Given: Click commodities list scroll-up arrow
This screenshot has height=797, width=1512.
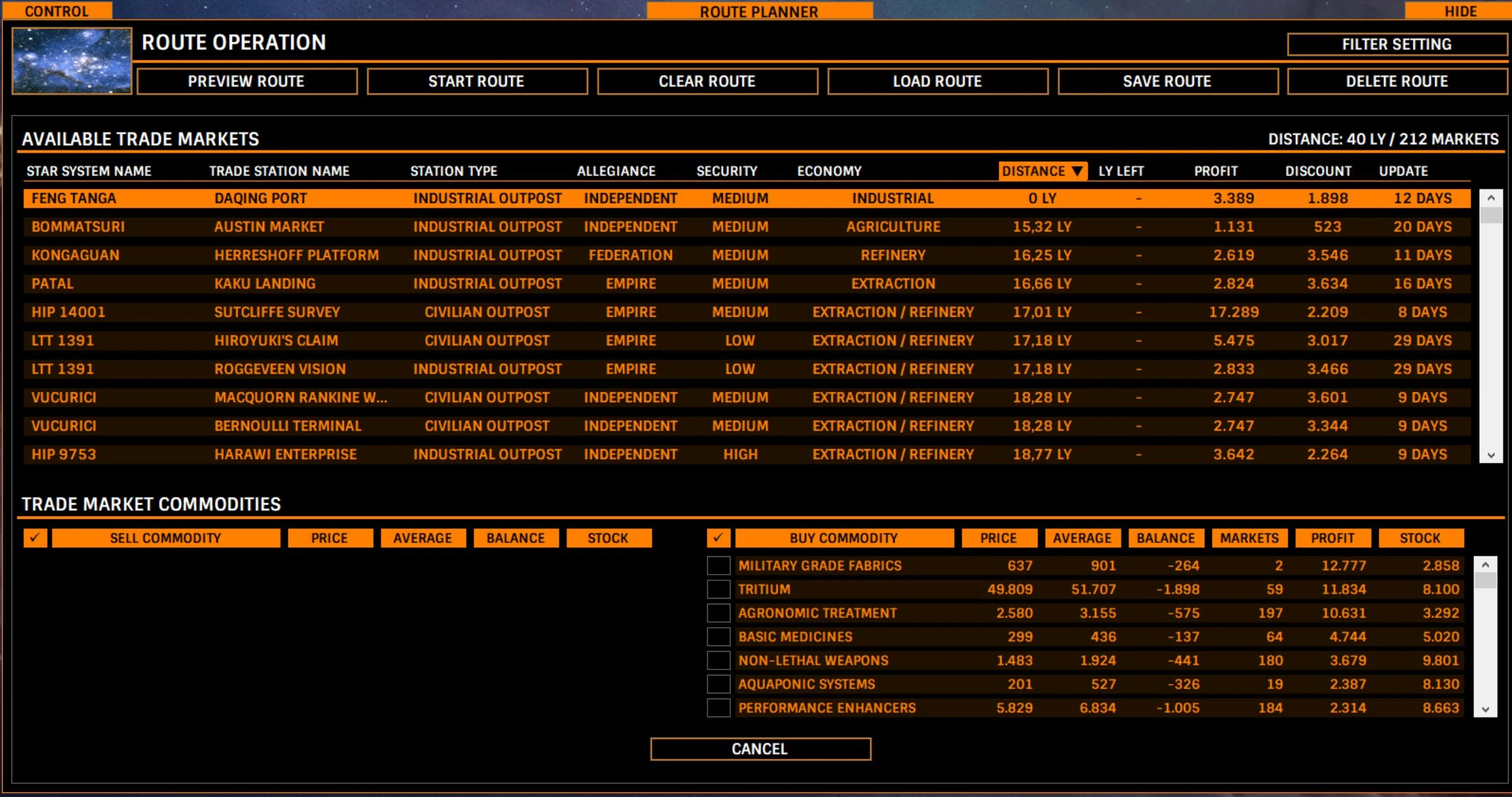Looking at the screenshot, I should tap(1485, 565).
